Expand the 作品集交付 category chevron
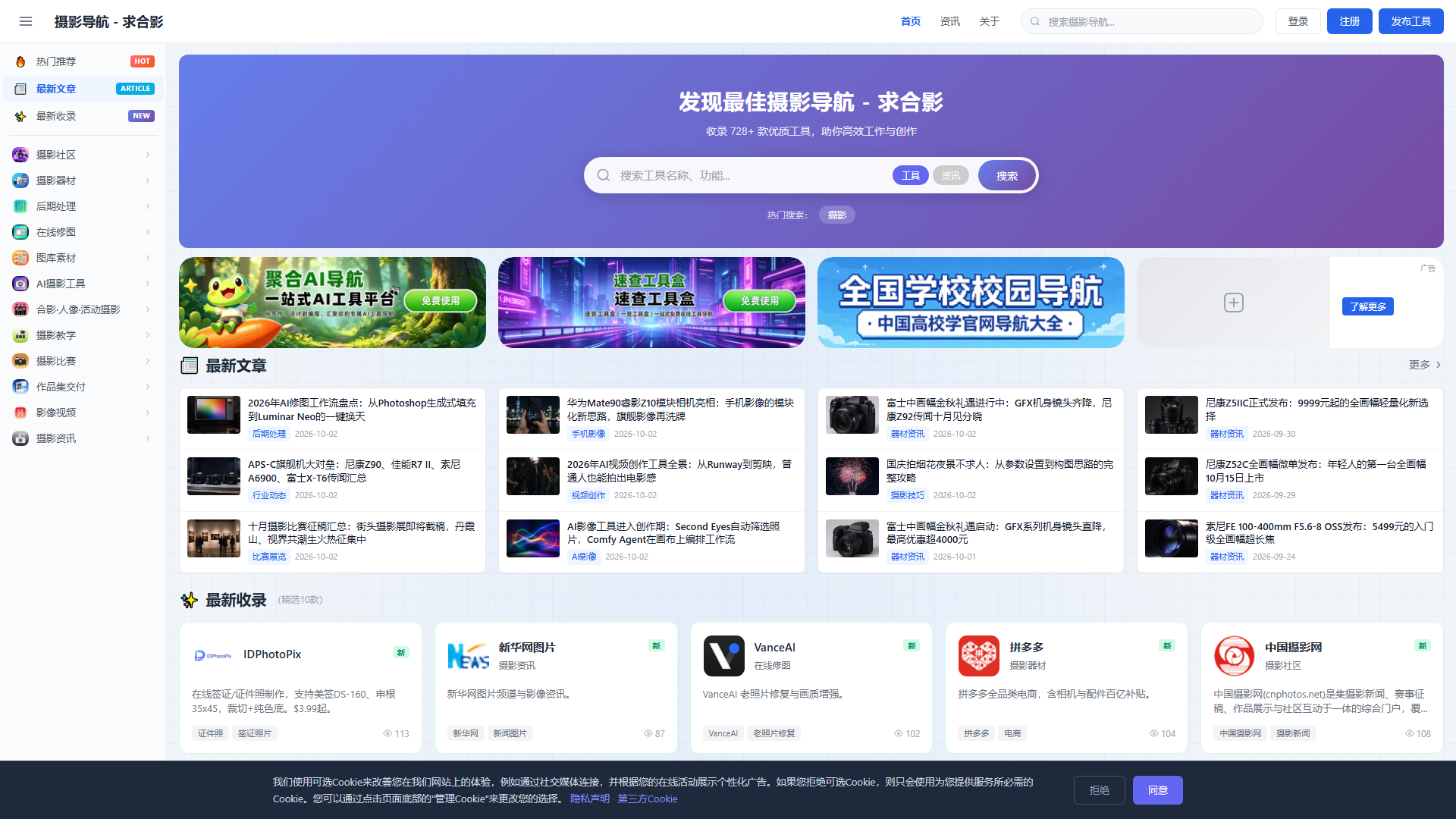 point(148,387)
